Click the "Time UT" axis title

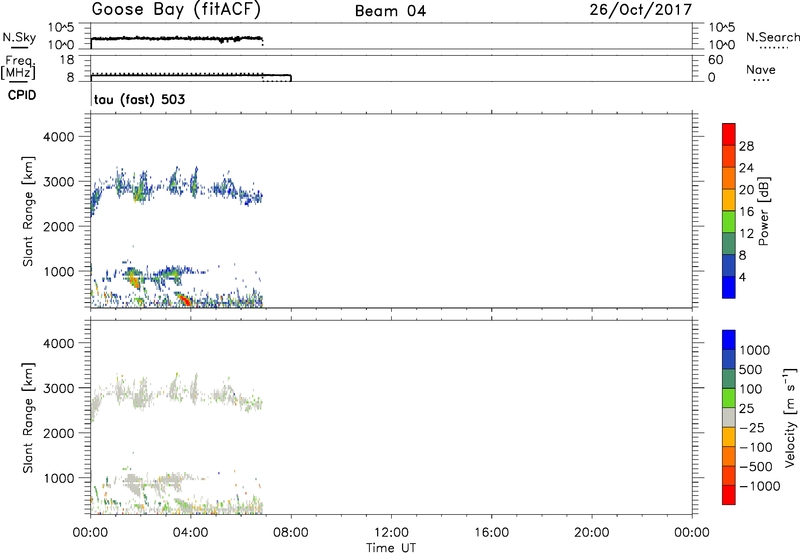[391, 548]
